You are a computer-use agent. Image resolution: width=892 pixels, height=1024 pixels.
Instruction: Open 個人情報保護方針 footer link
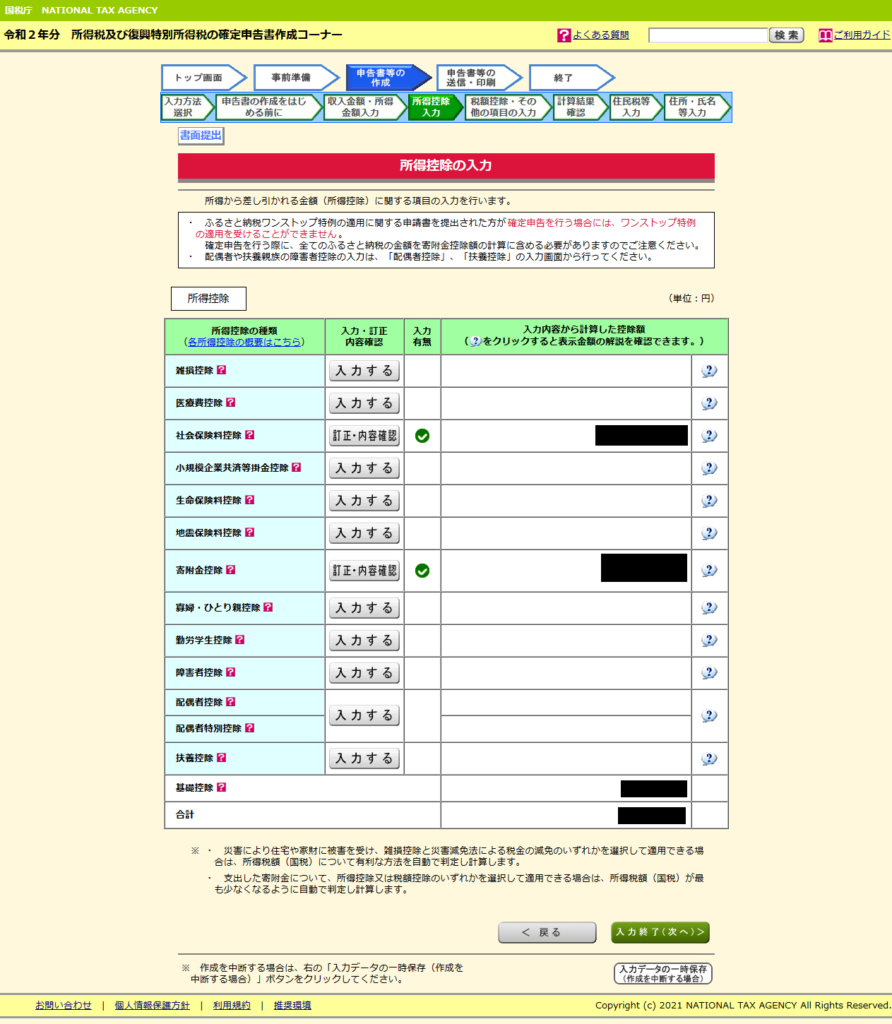(x=152, y=1006)
